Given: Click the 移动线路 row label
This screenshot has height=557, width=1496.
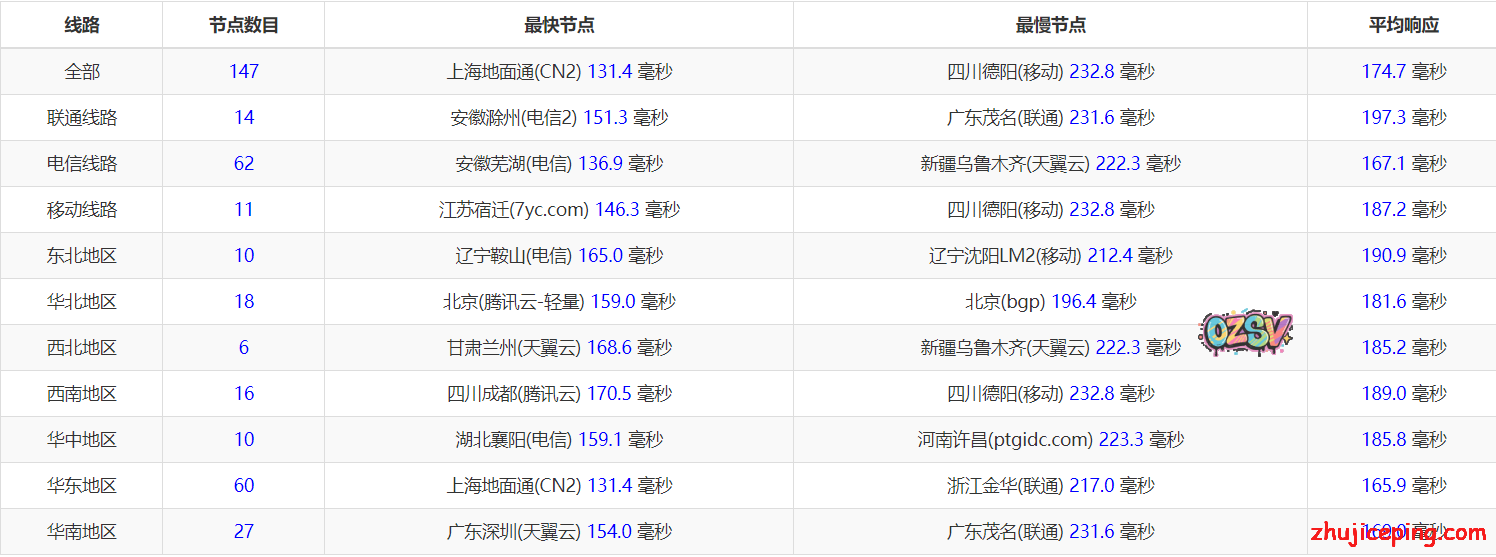Looking at the screenshot, I should click(x=82, y=209).
